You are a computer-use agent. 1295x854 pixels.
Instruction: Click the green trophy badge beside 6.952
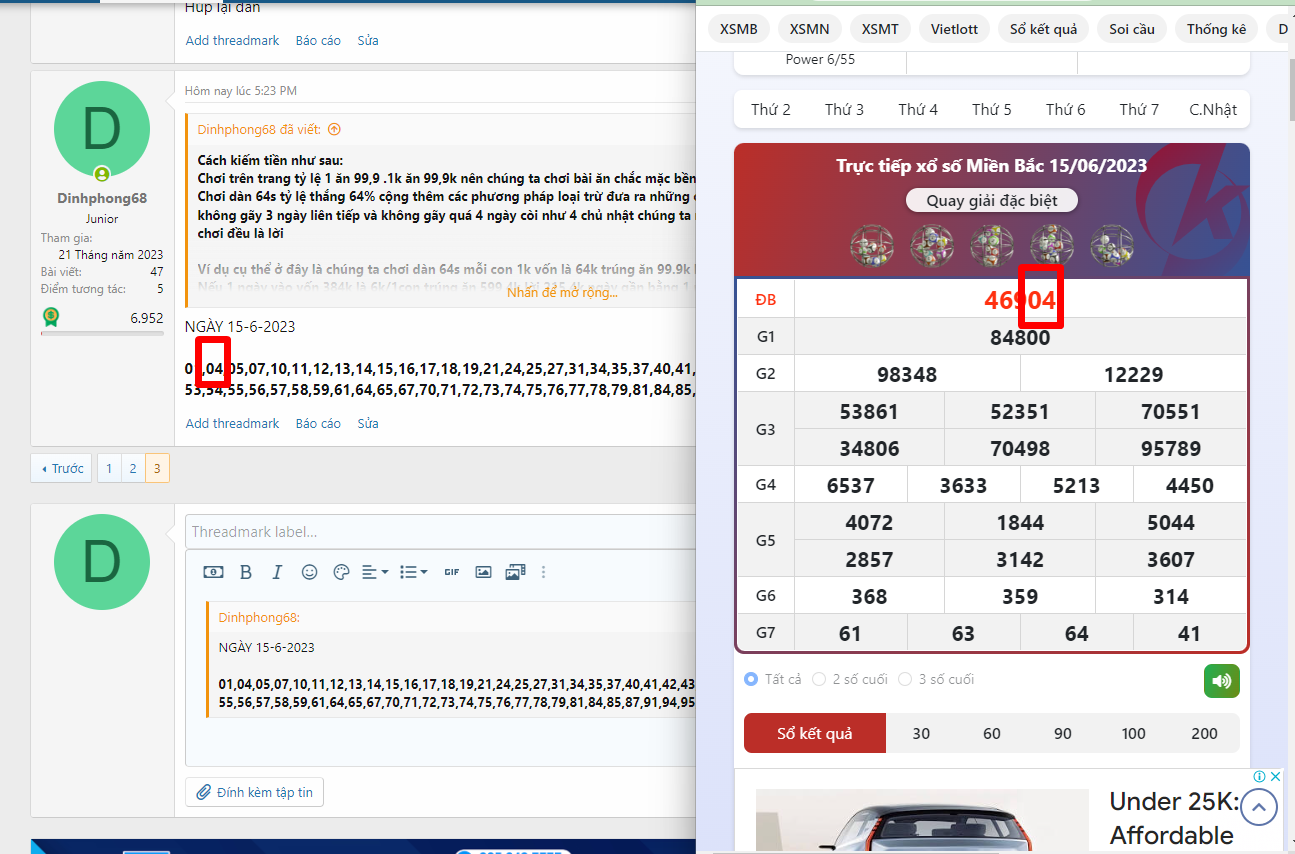point(50,318)
